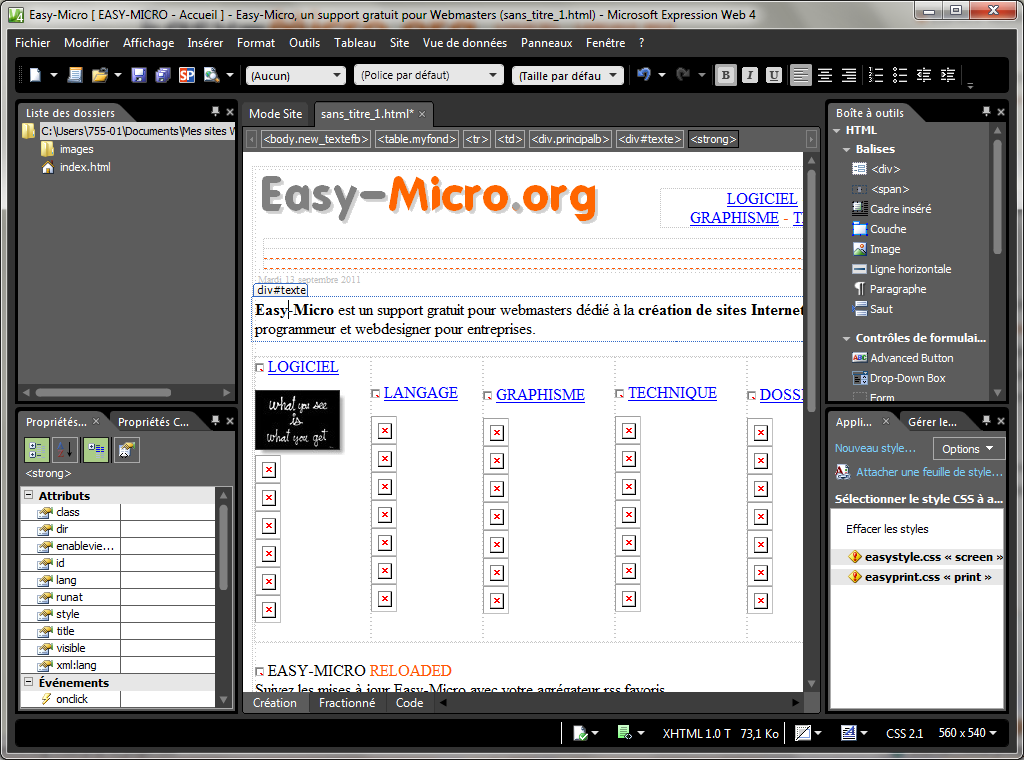The height and width of the screenshot is (760, 1024).
Task: Select the div#texte tag breadcrumb
Action: tap(650, 139)
